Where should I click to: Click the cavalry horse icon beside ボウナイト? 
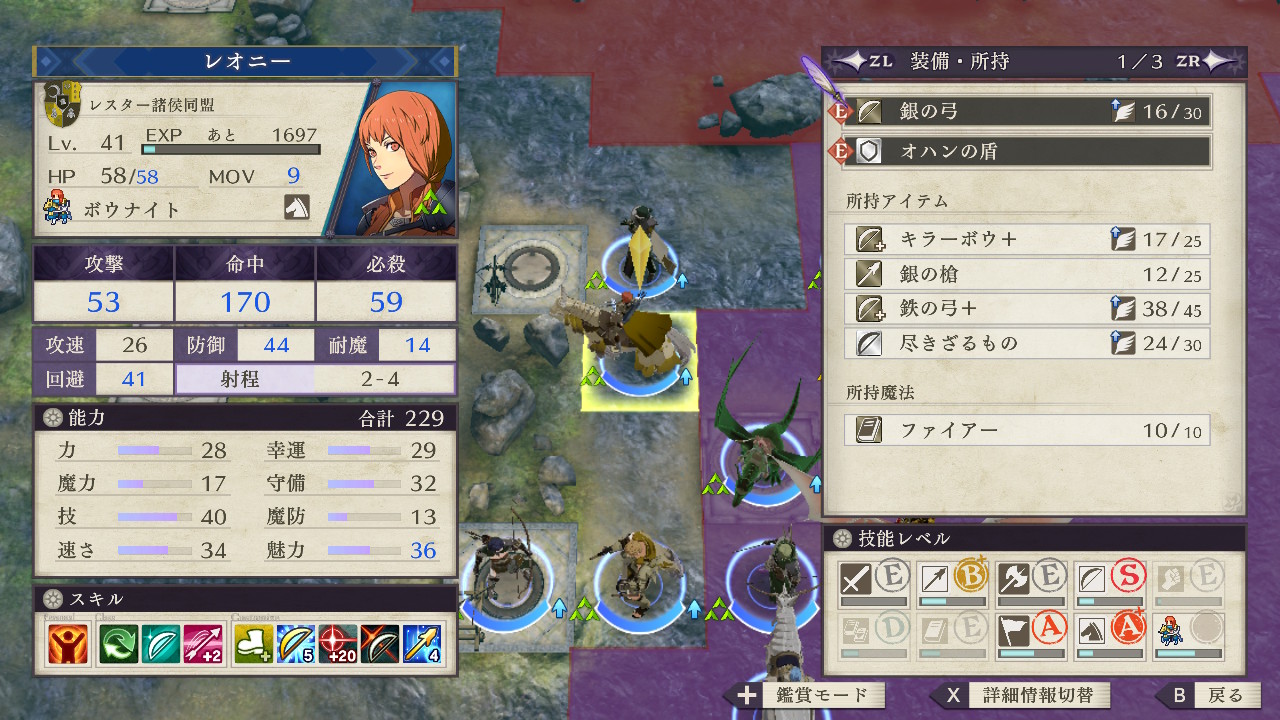pyautogui.click(x=297, y=207)
